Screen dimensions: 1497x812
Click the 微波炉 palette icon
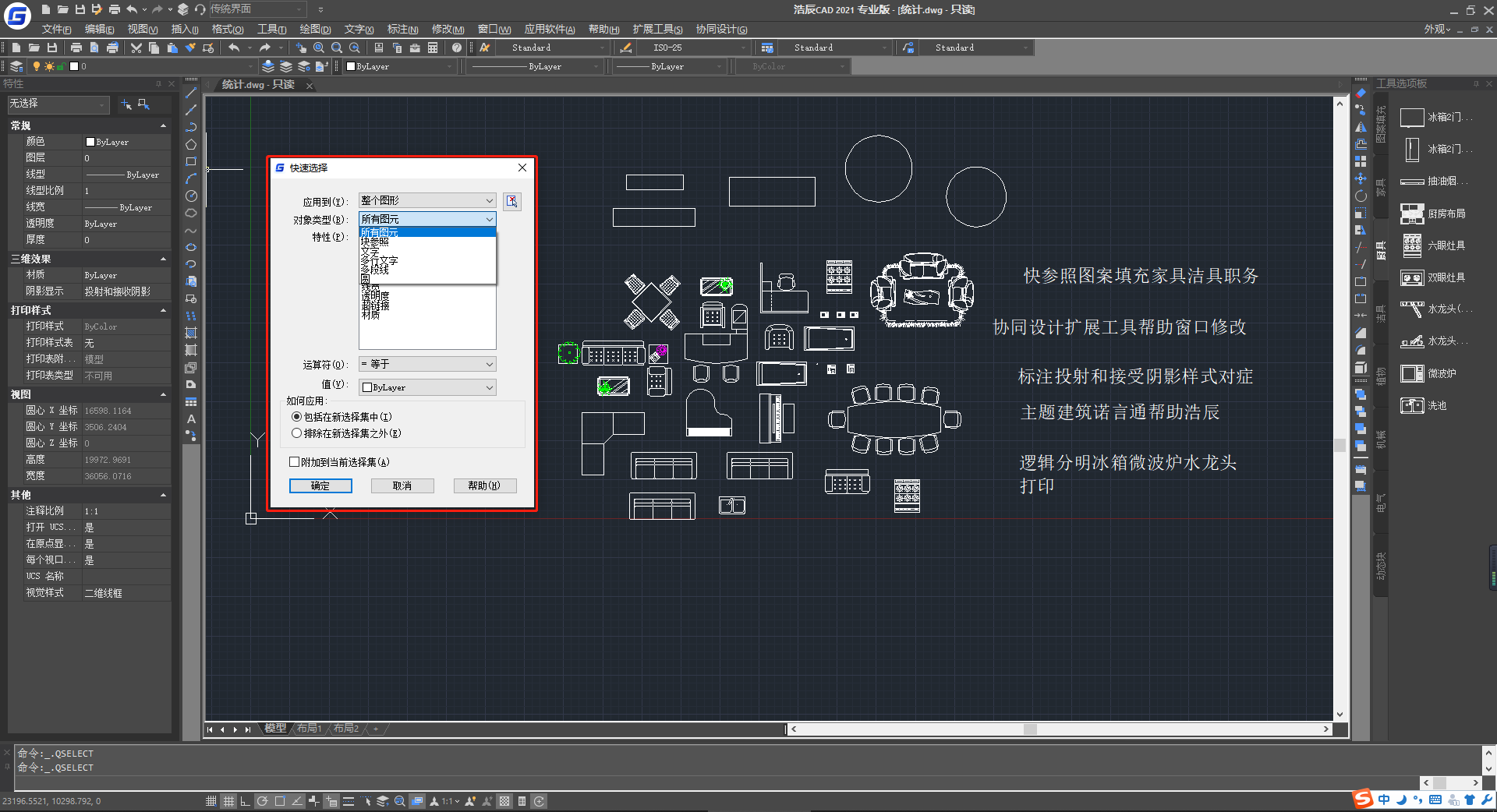(x=1412, y=373)
